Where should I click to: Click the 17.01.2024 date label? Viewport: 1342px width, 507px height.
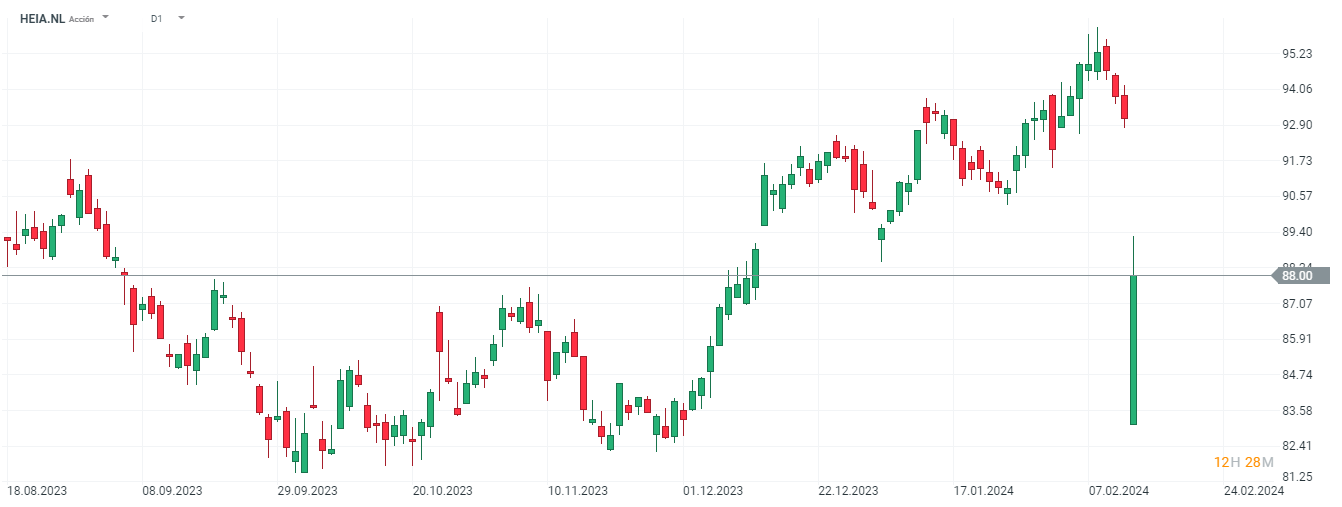[983, 491]
